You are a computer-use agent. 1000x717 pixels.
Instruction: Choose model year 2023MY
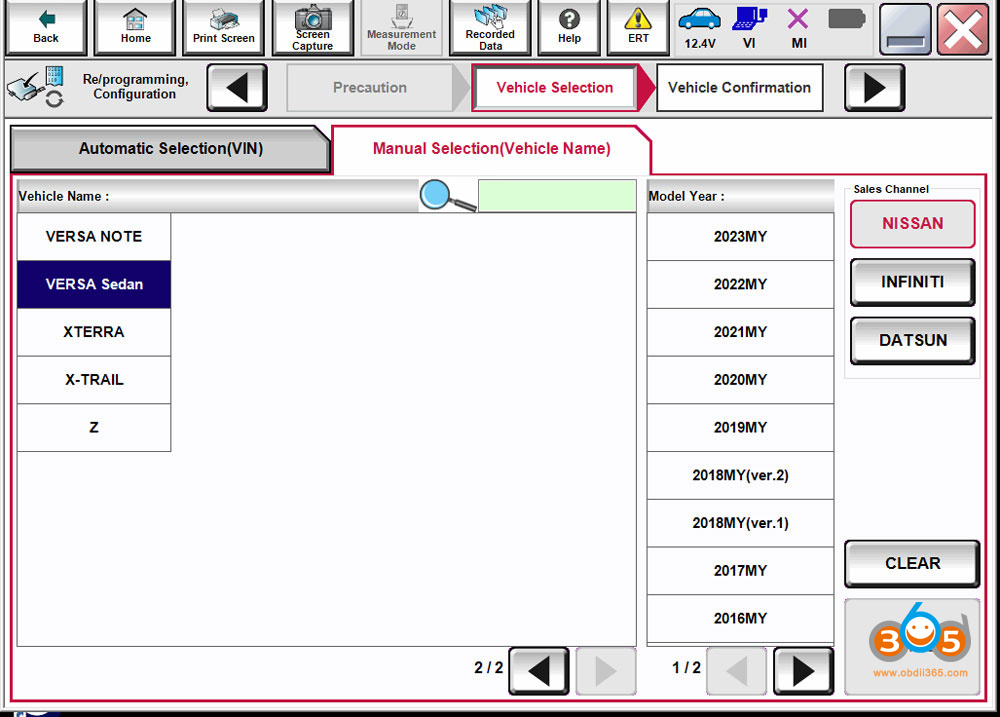pos(740,237)
